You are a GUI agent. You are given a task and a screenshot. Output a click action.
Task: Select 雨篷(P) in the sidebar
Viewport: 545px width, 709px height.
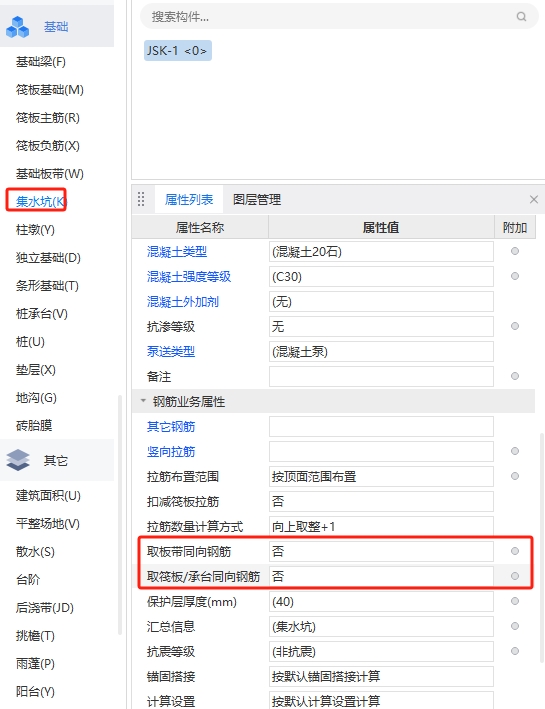[35, 664]
